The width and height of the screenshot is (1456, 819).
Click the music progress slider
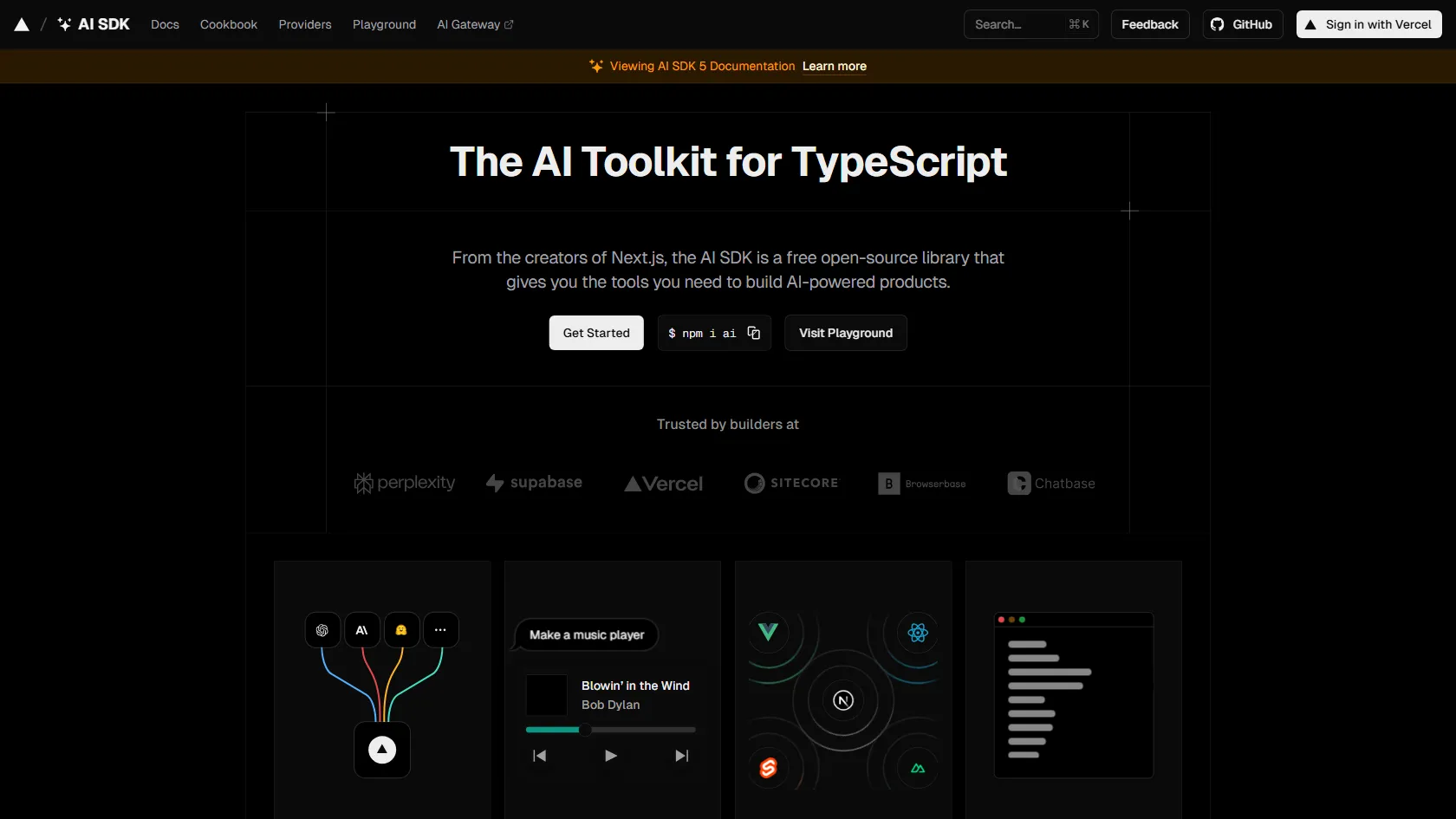point(611,730)
